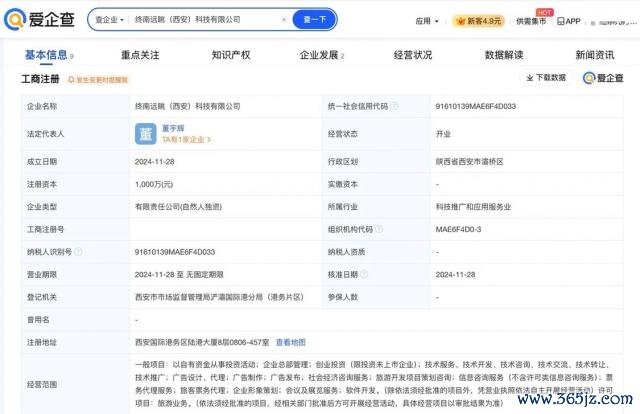Viewport: 640px width, 414px height.
Task: Switch to the 新闻资讯 tab
Action: click(x=595, y=55)
